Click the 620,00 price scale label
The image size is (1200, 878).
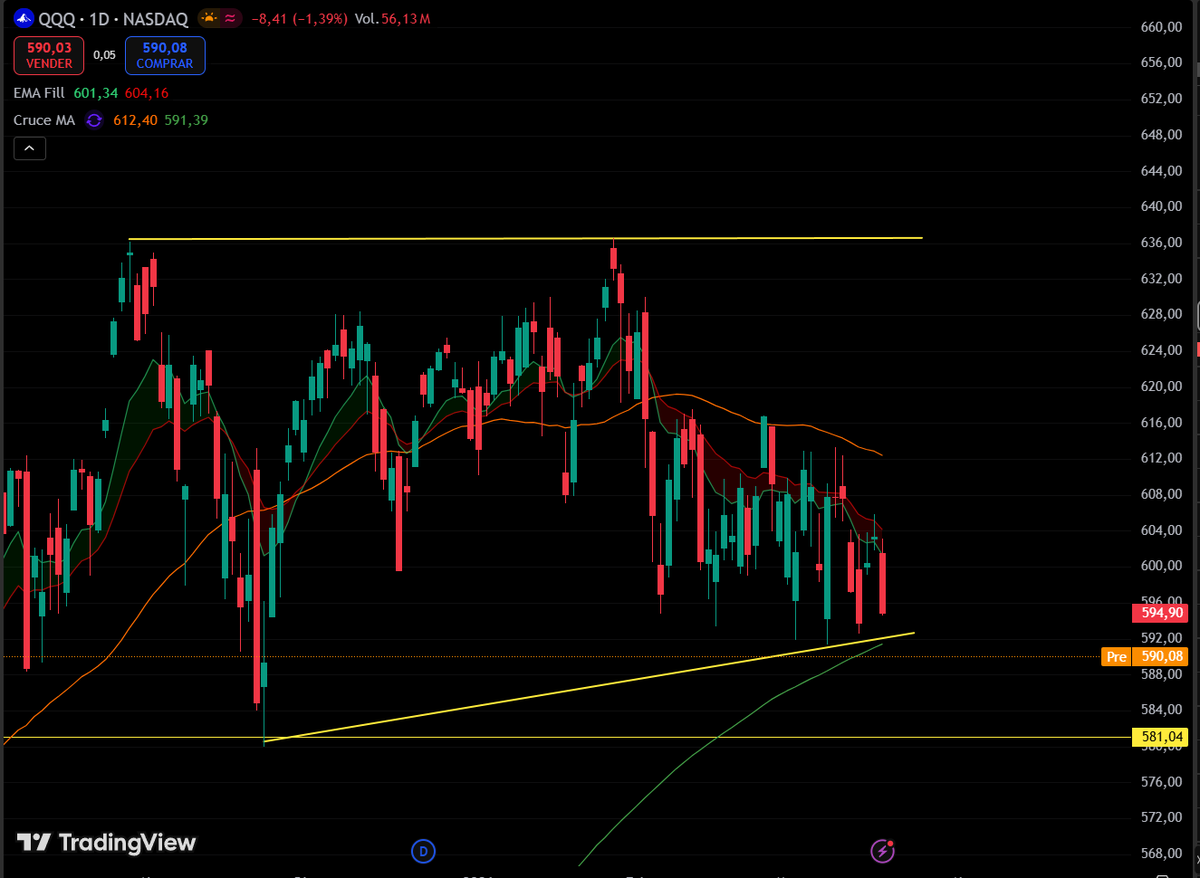pos(1161,386)
